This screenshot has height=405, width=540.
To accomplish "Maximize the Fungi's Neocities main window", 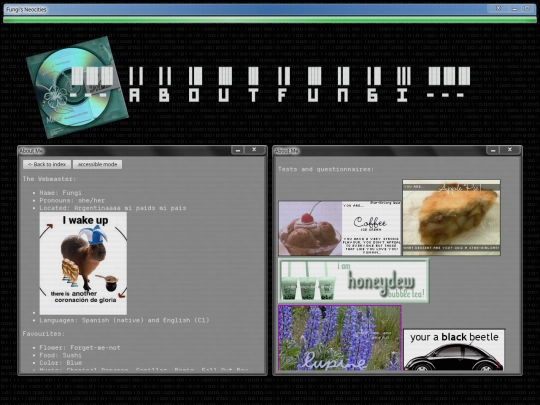I will click(527, 8).
